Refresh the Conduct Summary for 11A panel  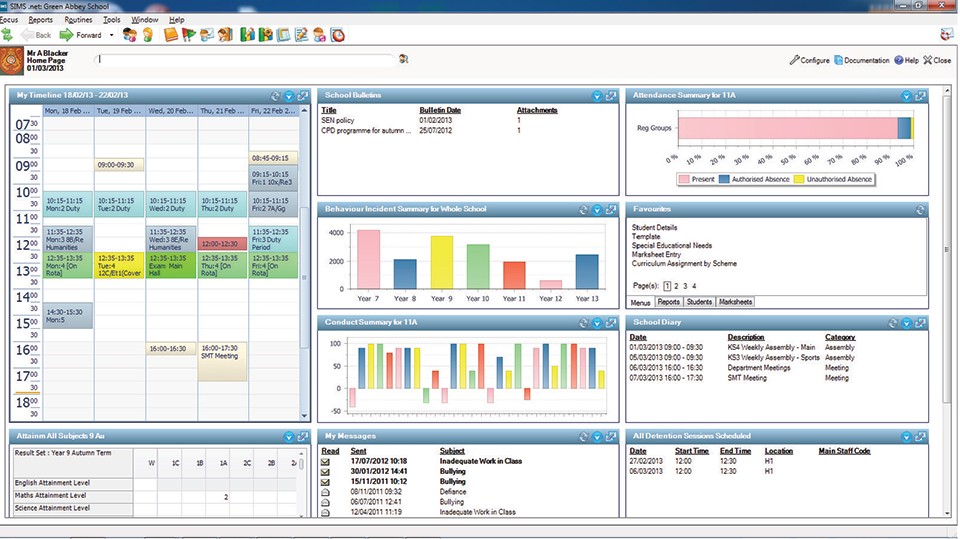583,323
